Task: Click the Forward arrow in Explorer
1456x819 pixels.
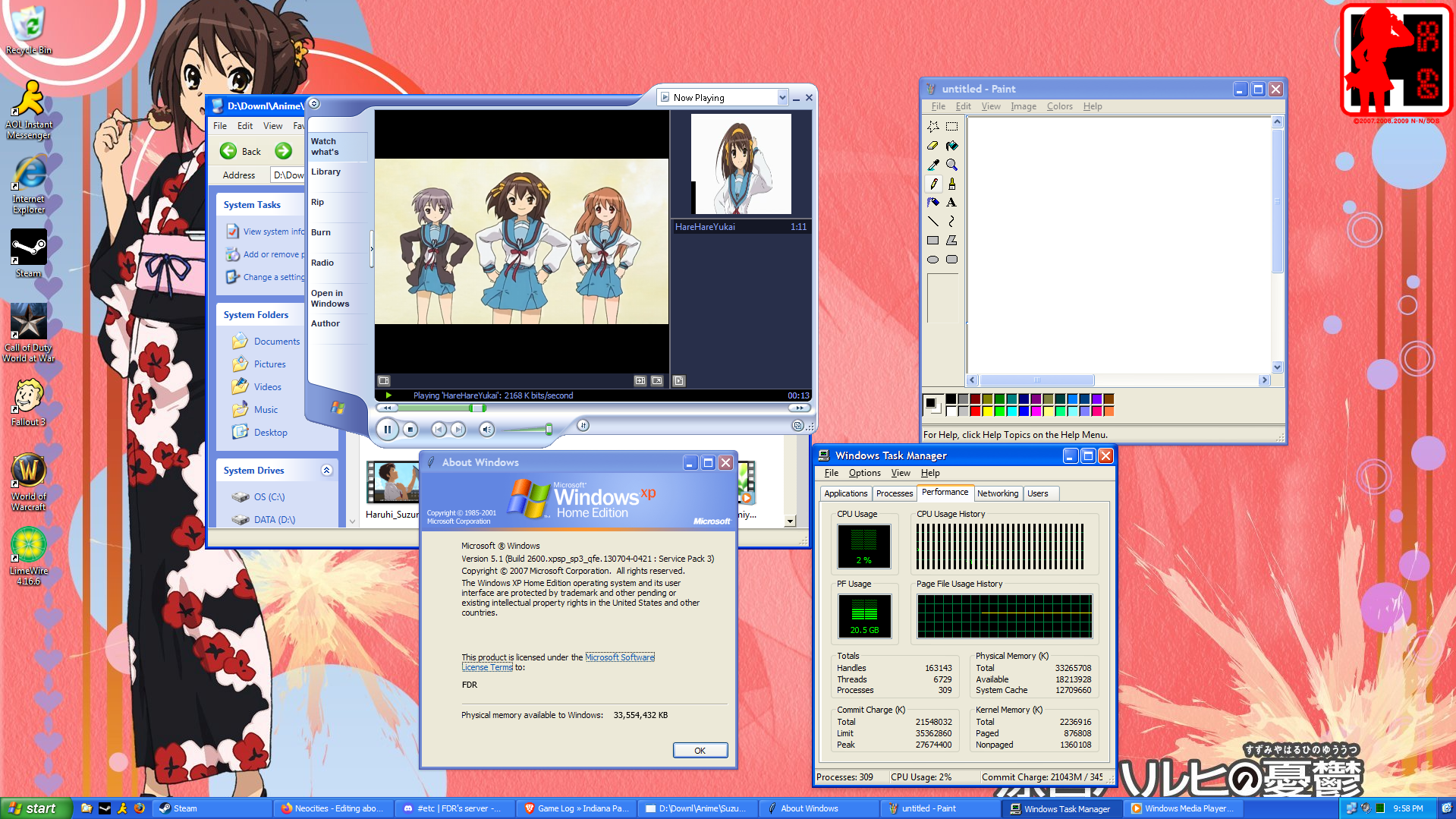Action: pyautogui.click(x=283, y=151)
